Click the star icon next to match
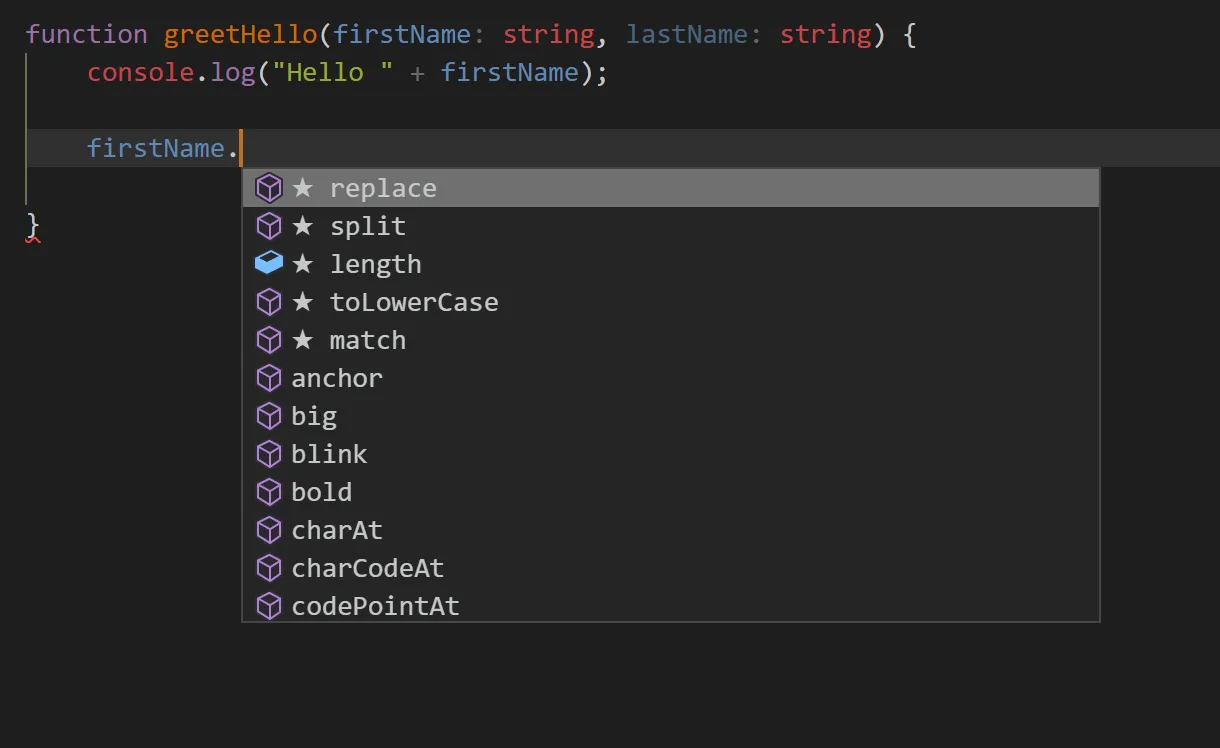The height and width of the screenshot is (748, 1220). pyautogui.click(x=303, y=340)
